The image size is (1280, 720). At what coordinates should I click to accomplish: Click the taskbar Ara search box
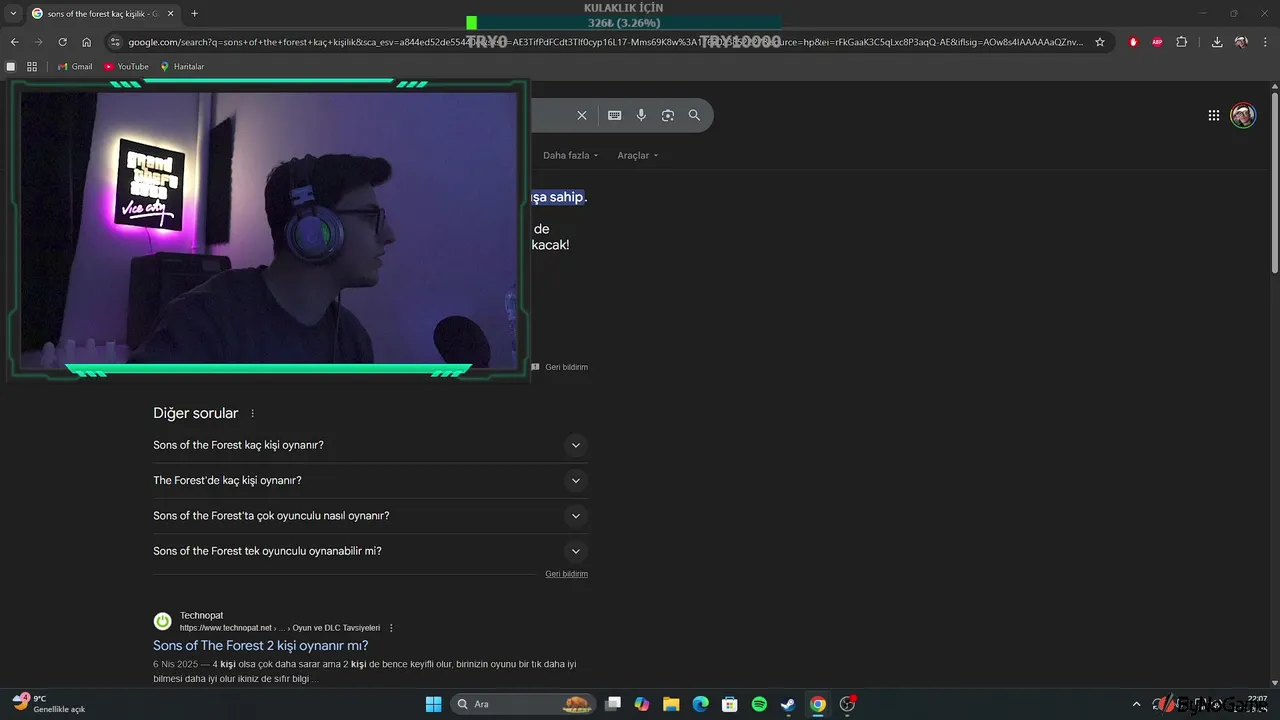[x=523, y=704]
